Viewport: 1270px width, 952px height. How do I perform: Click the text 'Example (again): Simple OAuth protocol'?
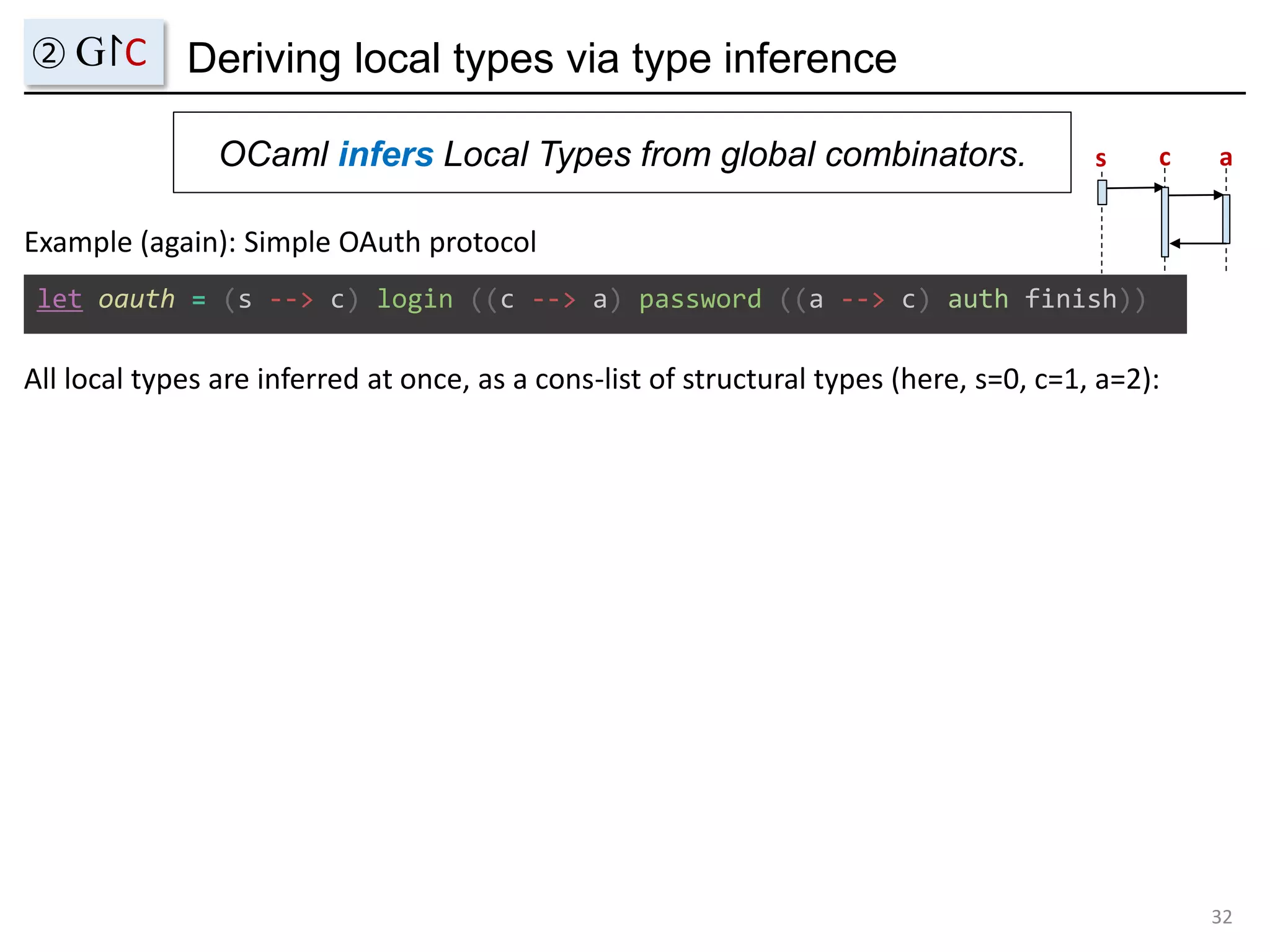coord(280,242)
